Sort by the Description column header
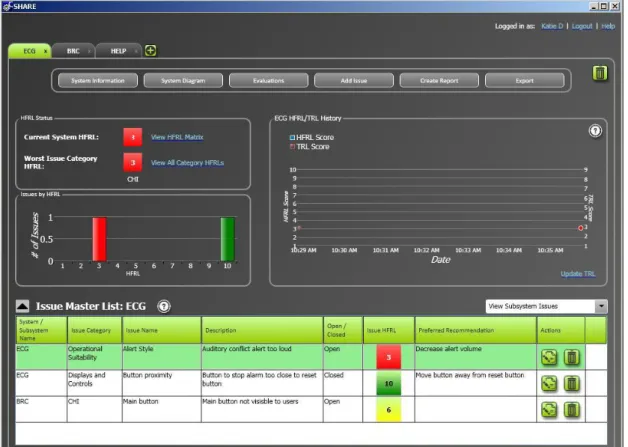 click(x=262, y=330)
